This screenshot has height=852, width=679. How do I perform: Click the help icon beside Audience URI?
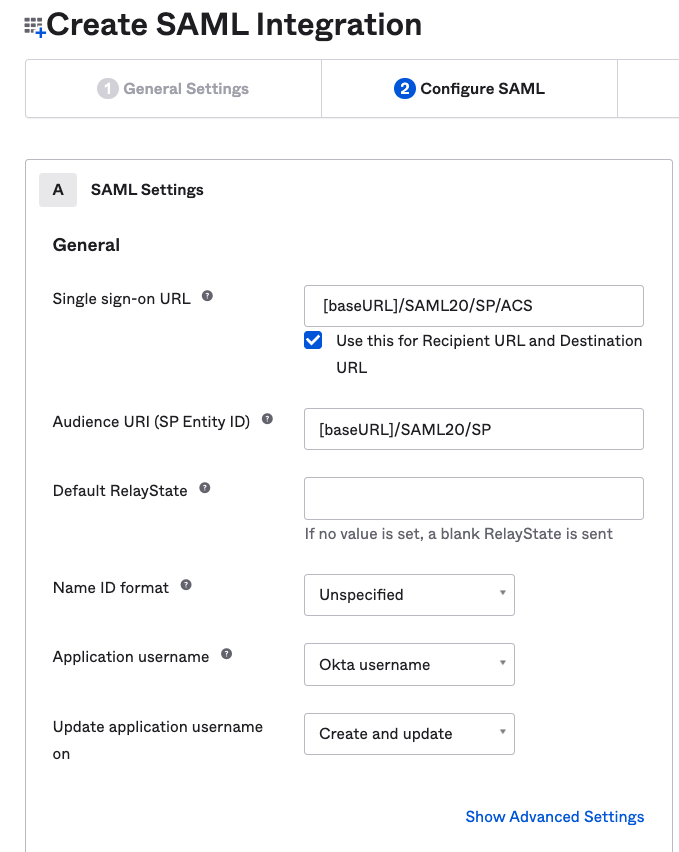267,418
